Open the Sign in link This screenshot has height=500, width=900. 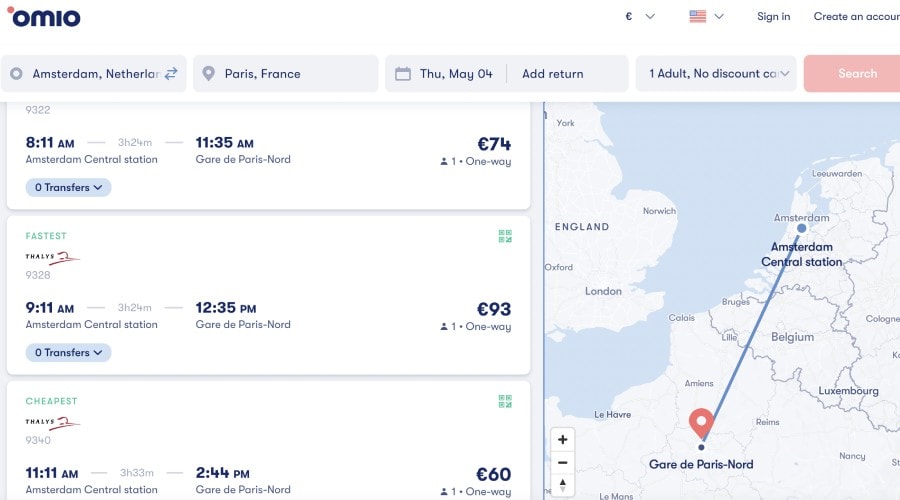click(773, 17)
